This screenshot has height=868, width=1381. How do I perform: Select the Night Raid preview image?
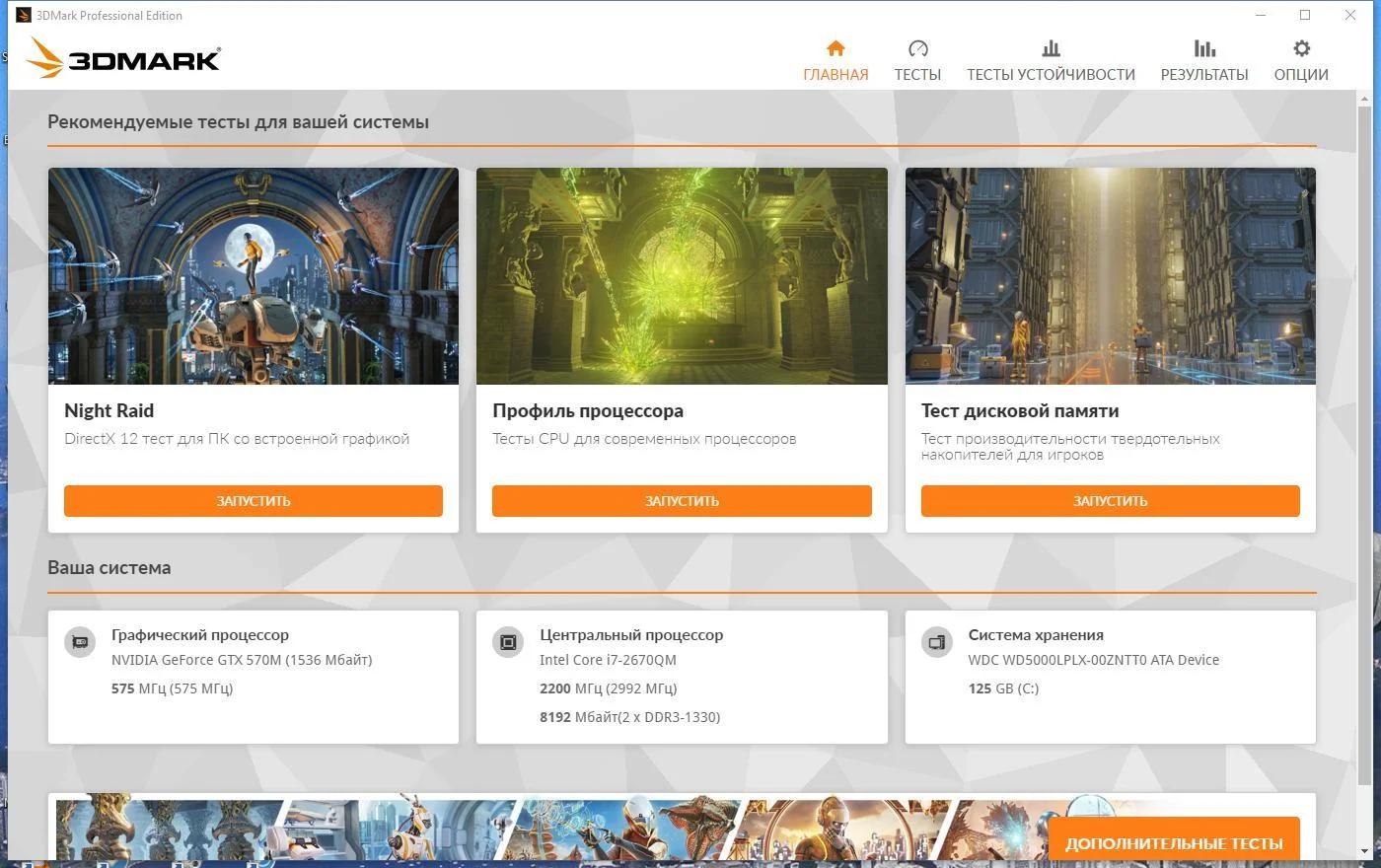pyautogui.click(x=254, y=276)
